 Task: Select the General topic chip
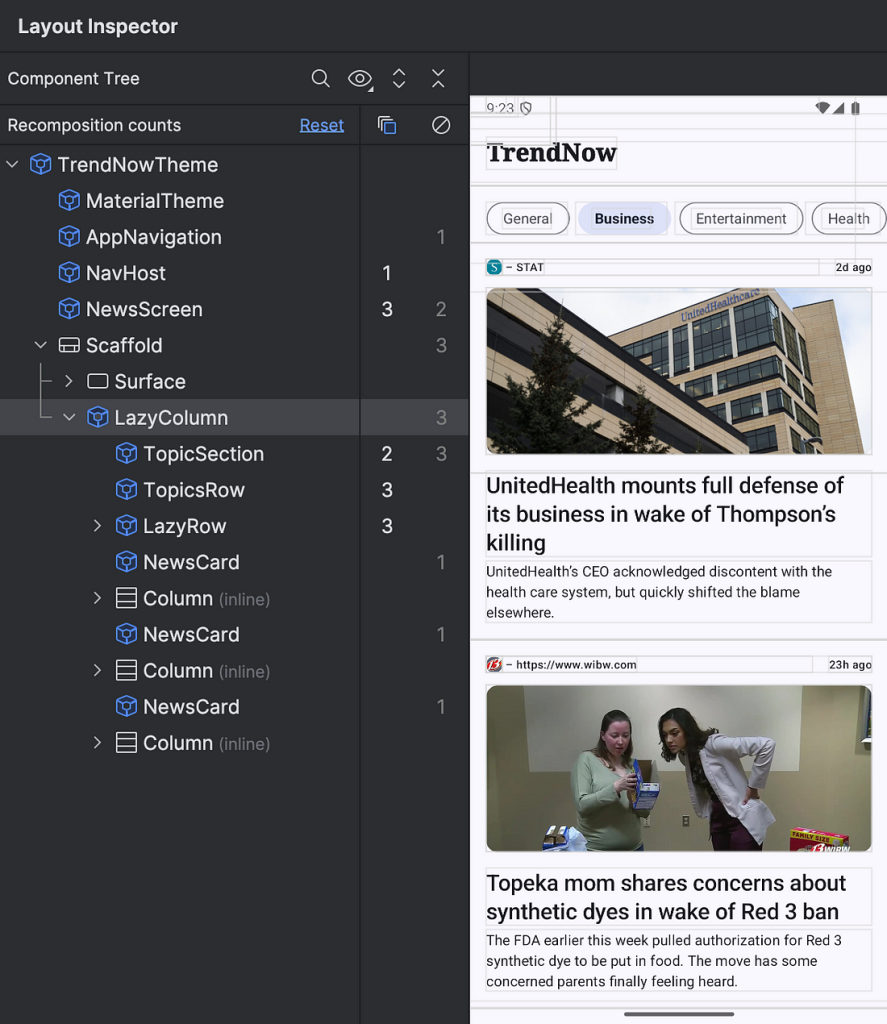point(527,219)
